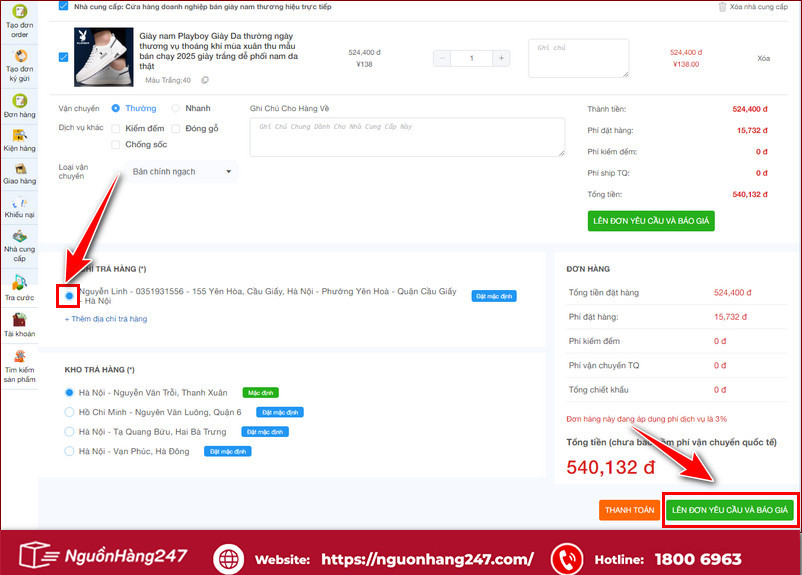802x575 pixels.
Task: Enable the Kiểm đếm checkbox
Action: tap(116, 128)
